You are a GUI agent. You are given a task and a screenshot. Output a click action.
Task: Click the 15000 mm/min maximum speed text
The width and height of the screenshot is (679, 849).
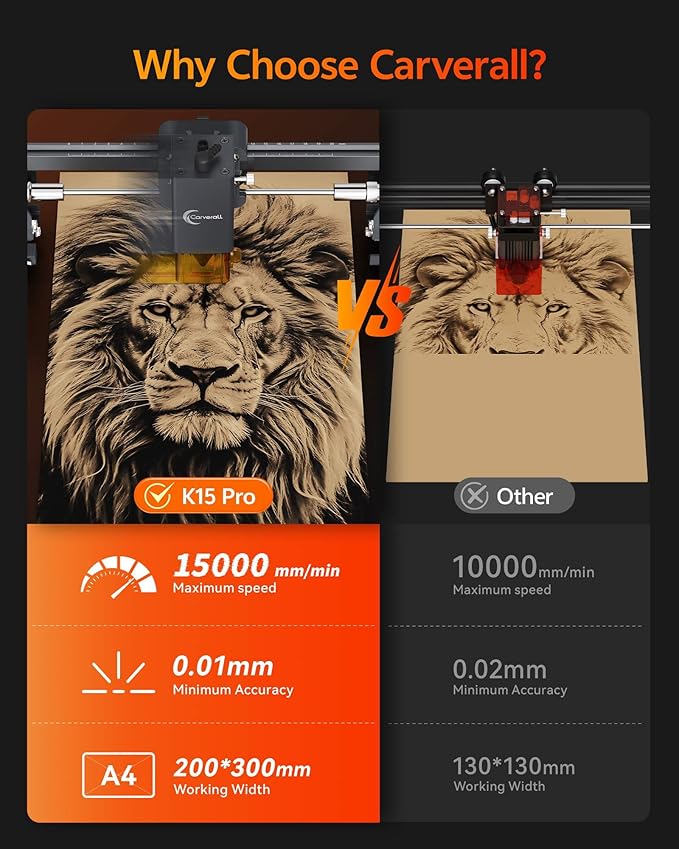(x=257, y=573)
